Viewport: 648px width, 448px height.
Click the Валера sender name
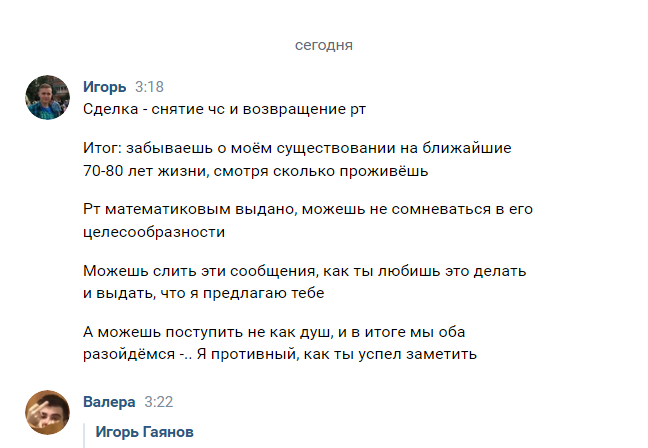[109, 402]
